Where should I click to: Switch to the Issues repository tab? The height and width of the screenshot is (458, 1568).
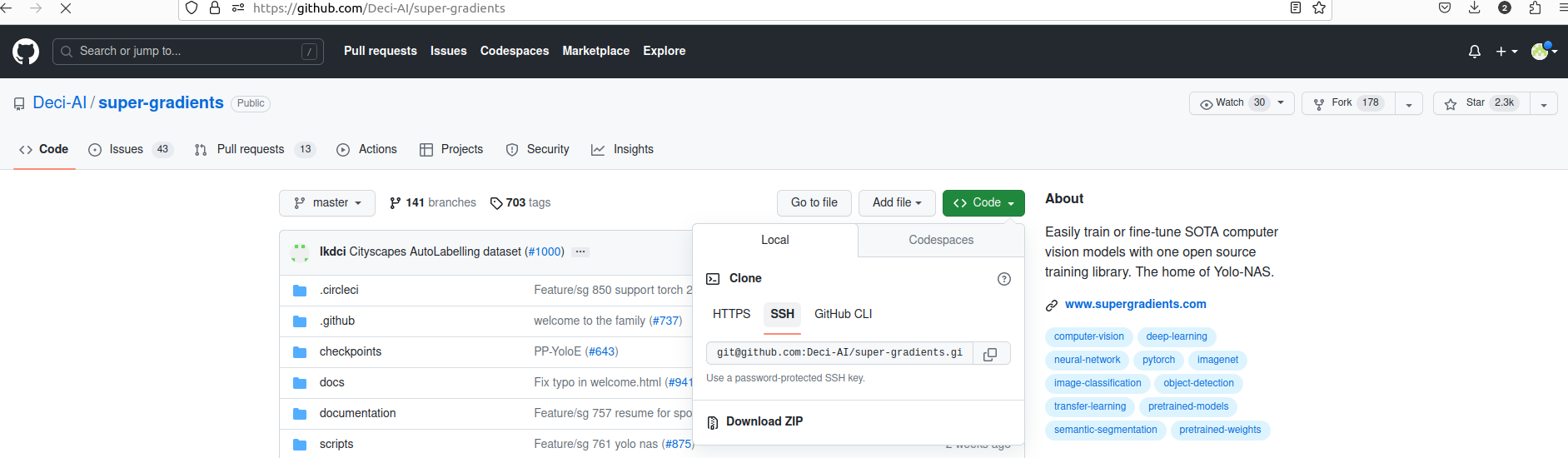pos(130,150)
